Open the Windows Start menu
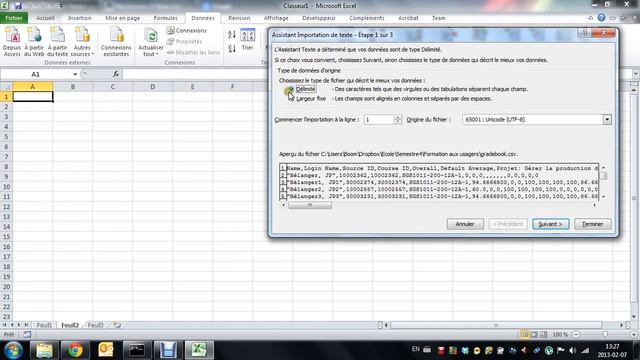Viewport: 640px width, 360px height. point(13,350)
